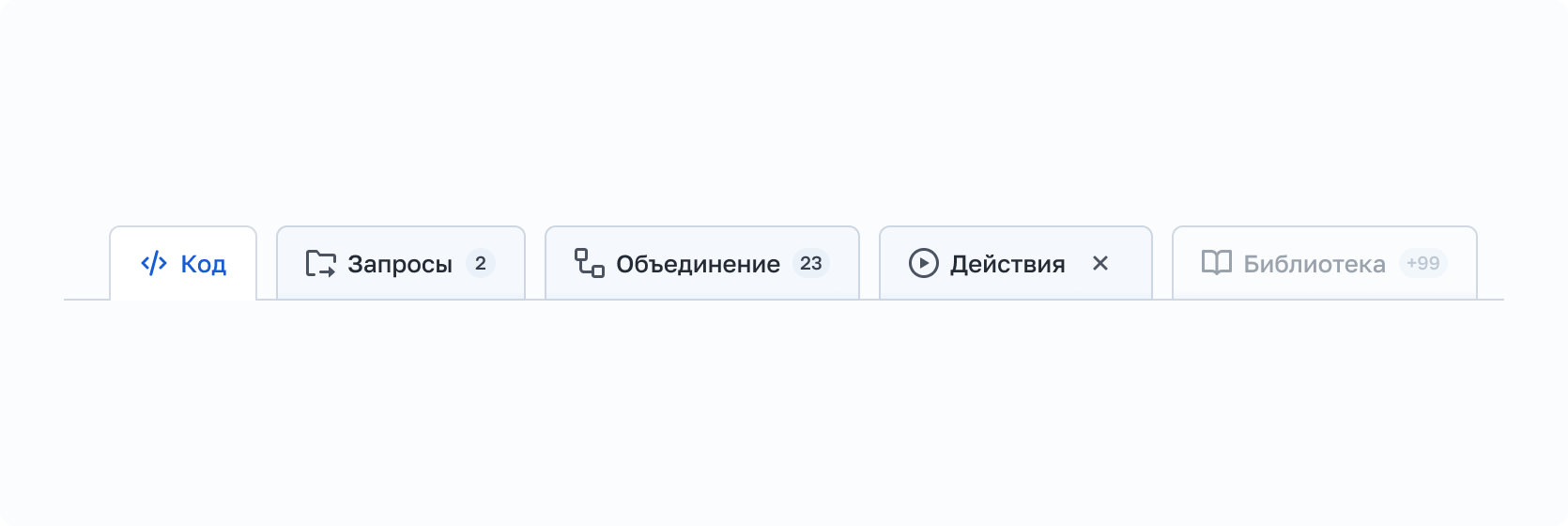1568x526 pixels.
Task: Click the Запросы text label
Action: click(400, 264)
